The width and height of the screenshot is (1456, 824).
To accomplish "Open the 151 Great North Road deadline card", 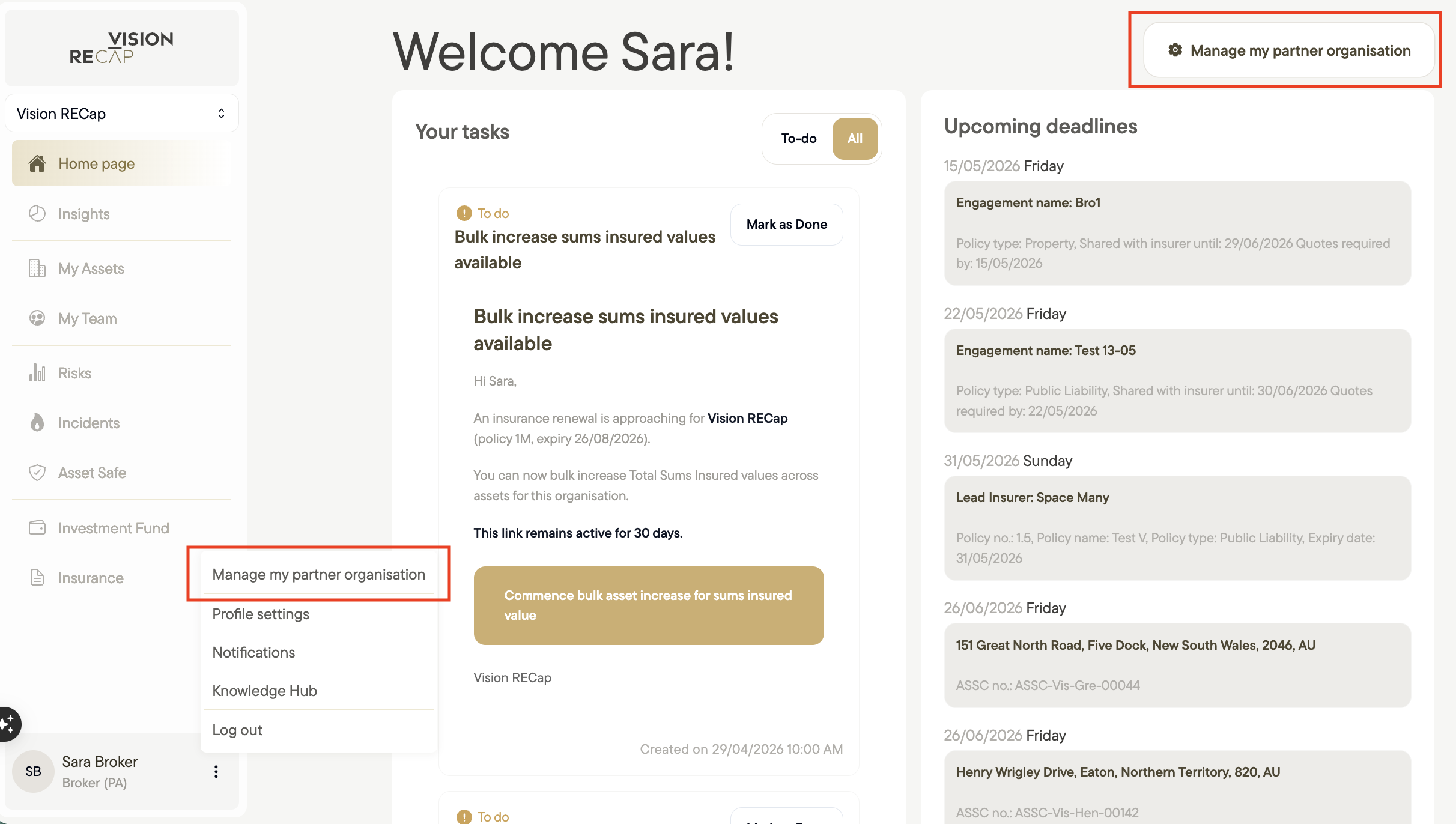I will pos(1177,665).
